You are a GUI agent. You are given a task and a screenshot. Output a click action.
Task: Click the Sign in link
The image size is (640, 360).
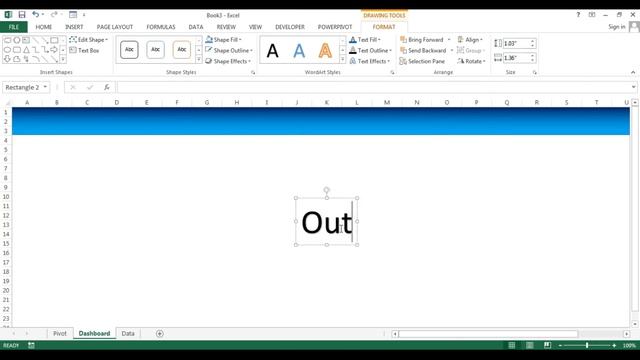coord(616,27)
